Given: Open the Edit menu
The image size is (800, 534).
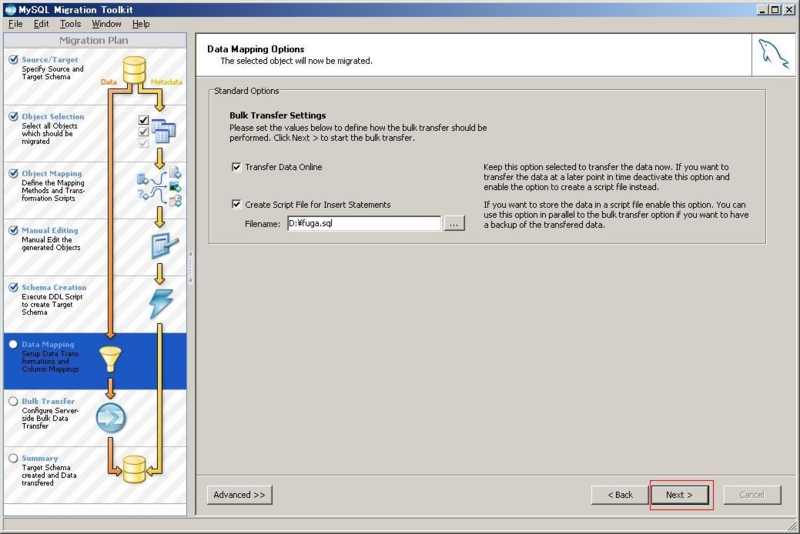Looking at the screenshot, I should pos(41,24).
